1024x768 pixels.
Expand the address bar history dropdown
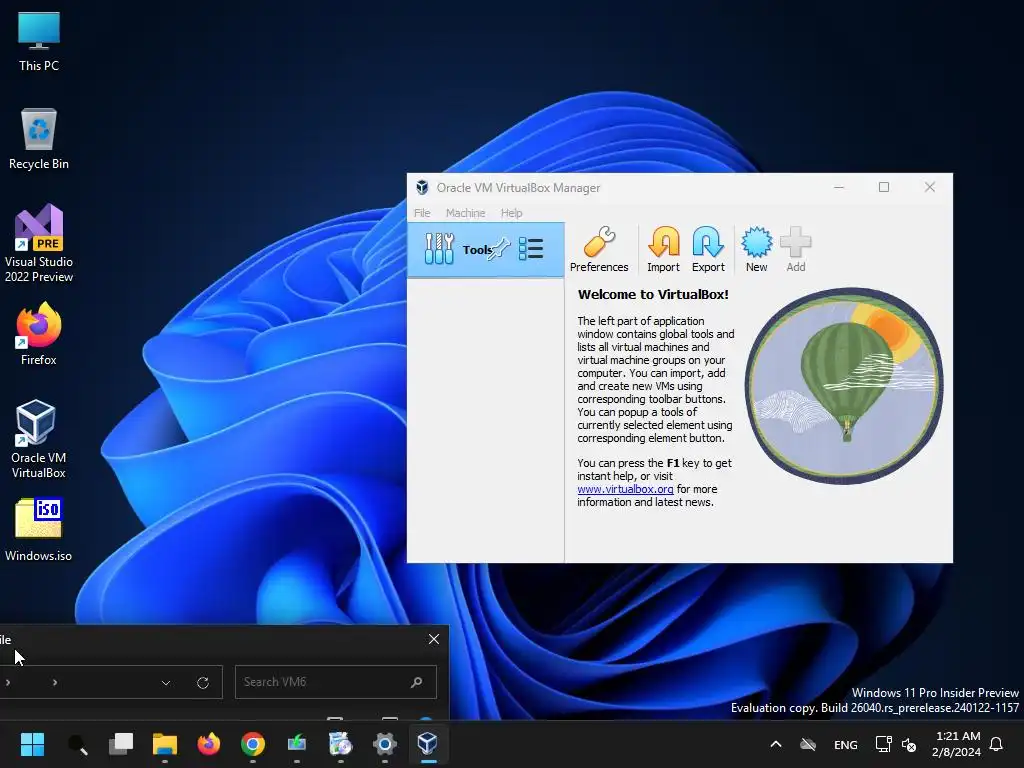click(x=166, y=682)
